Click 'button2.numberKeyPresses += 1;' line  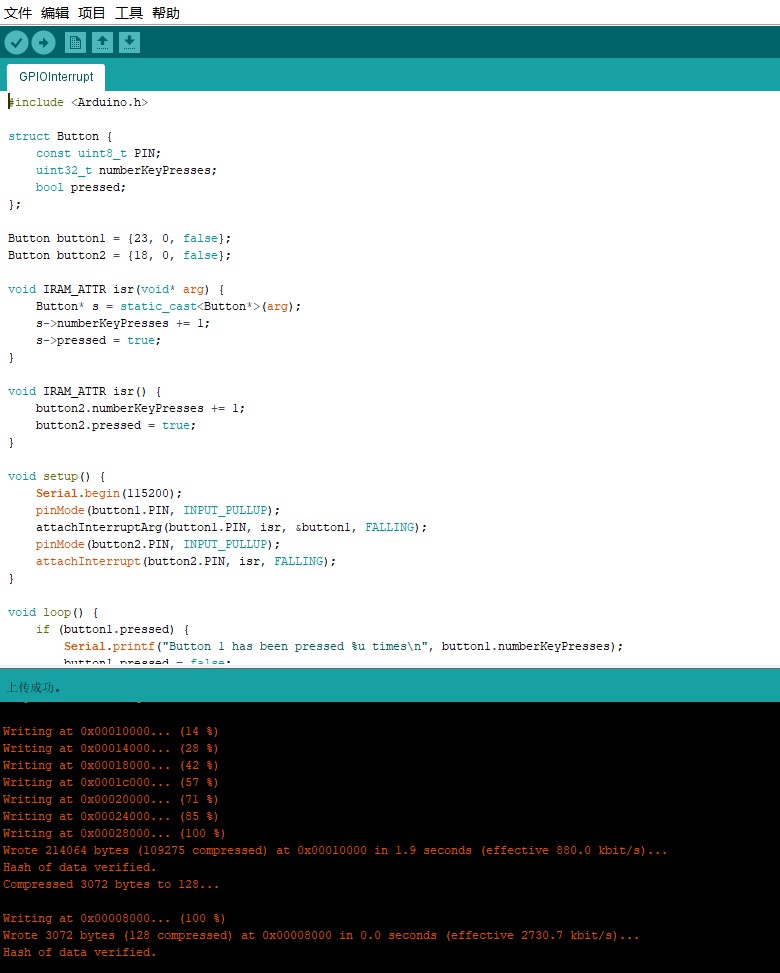(x=140, y=408)
